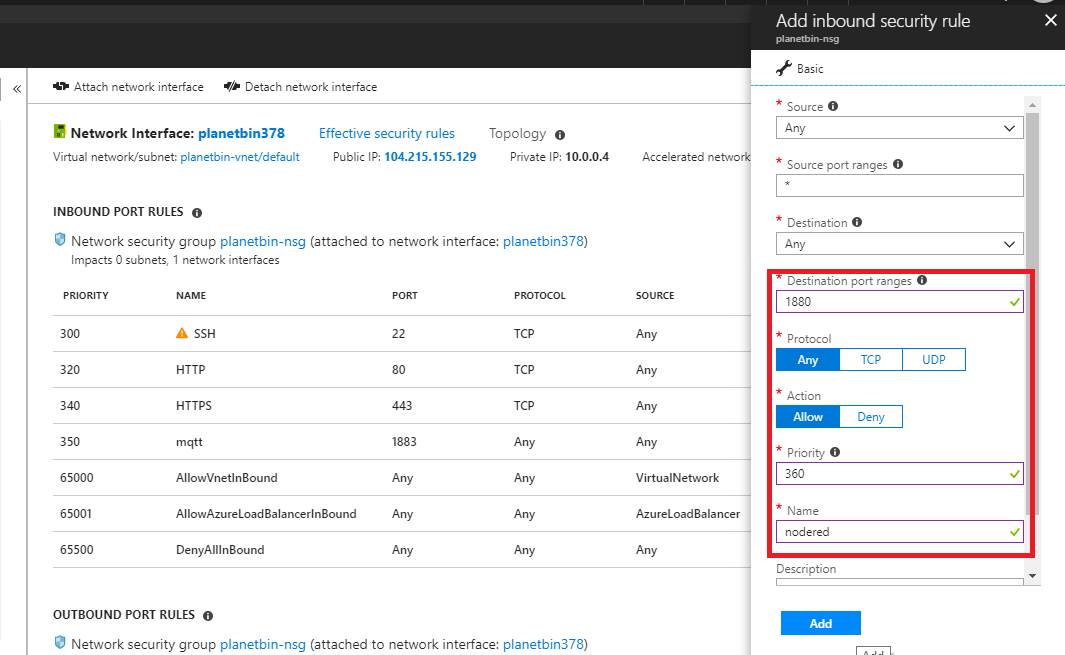
Task: Click the rule panel vertical scrollbar thumb
Action: [x=1032, y=313]
